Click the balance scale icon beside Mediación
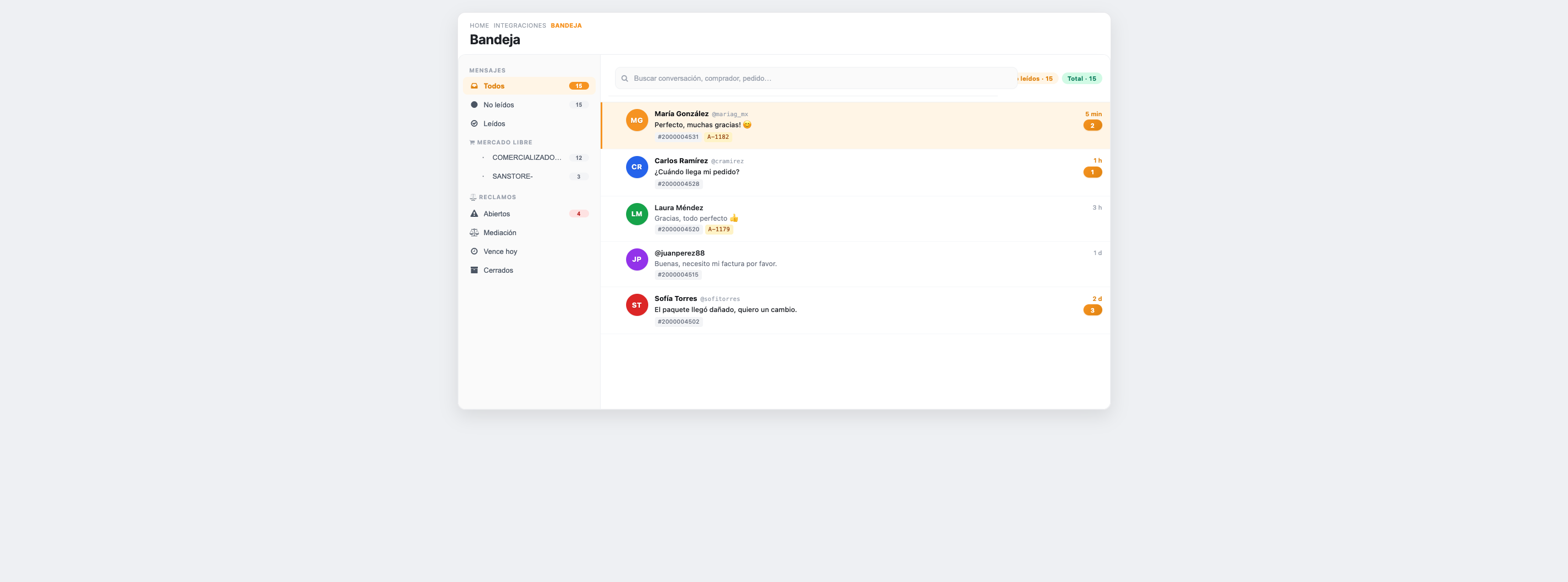The image size is (1568, 582). pyautogui.click(x=474, y=232)
